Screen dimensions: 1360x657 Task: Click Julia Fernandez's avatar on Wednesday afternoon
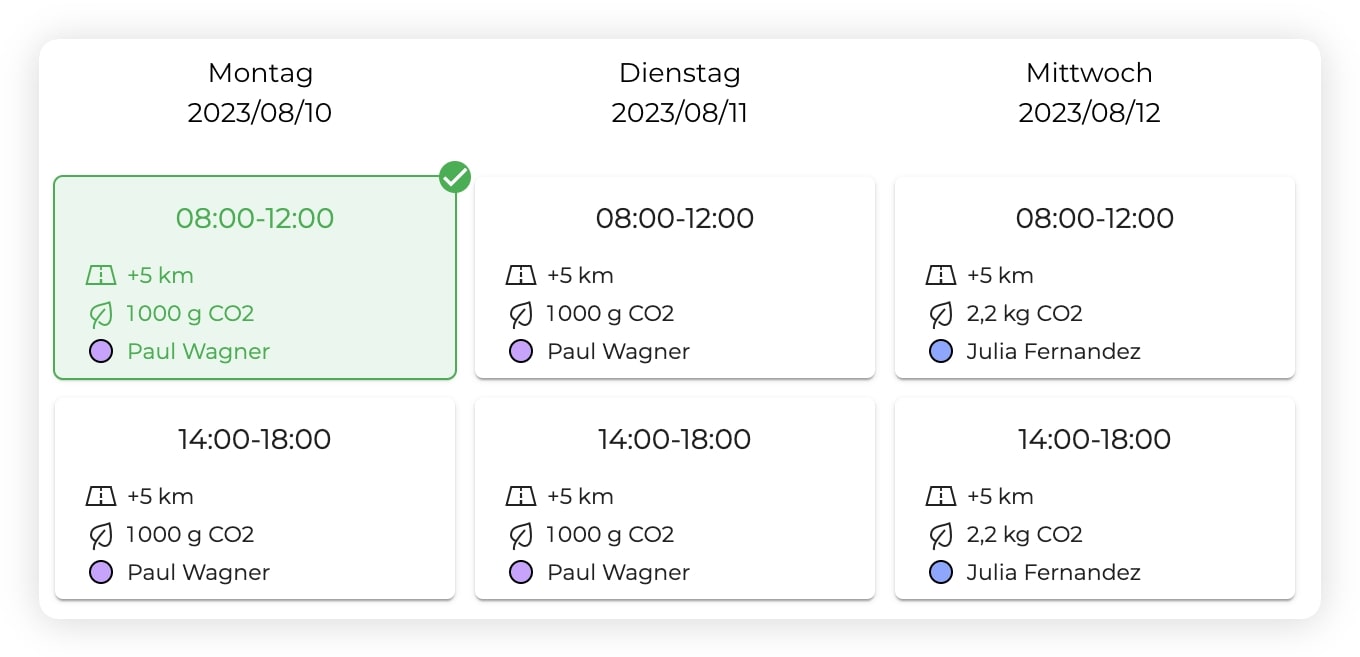point(941,572)
